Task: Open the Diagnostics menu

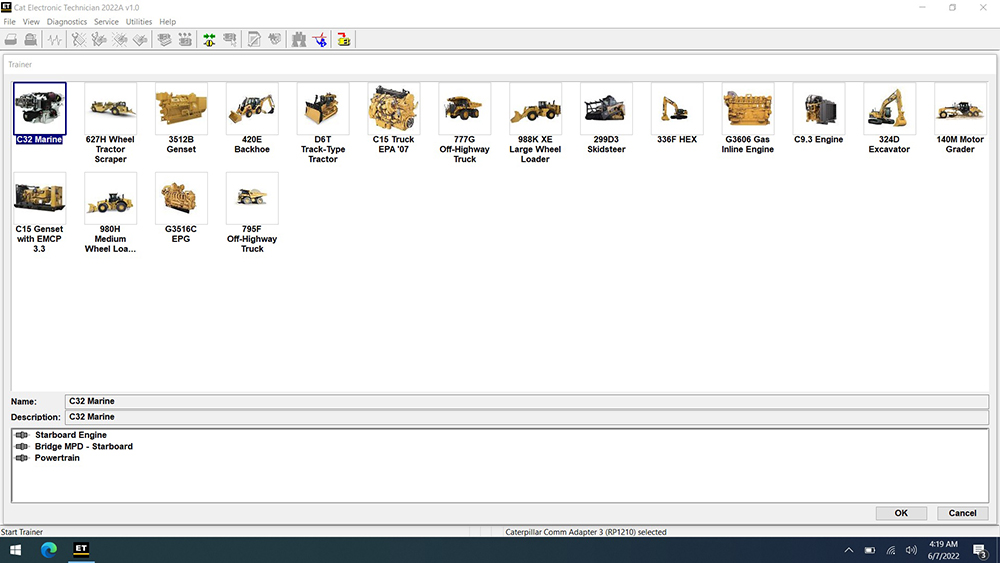Action: pos(66,22)
